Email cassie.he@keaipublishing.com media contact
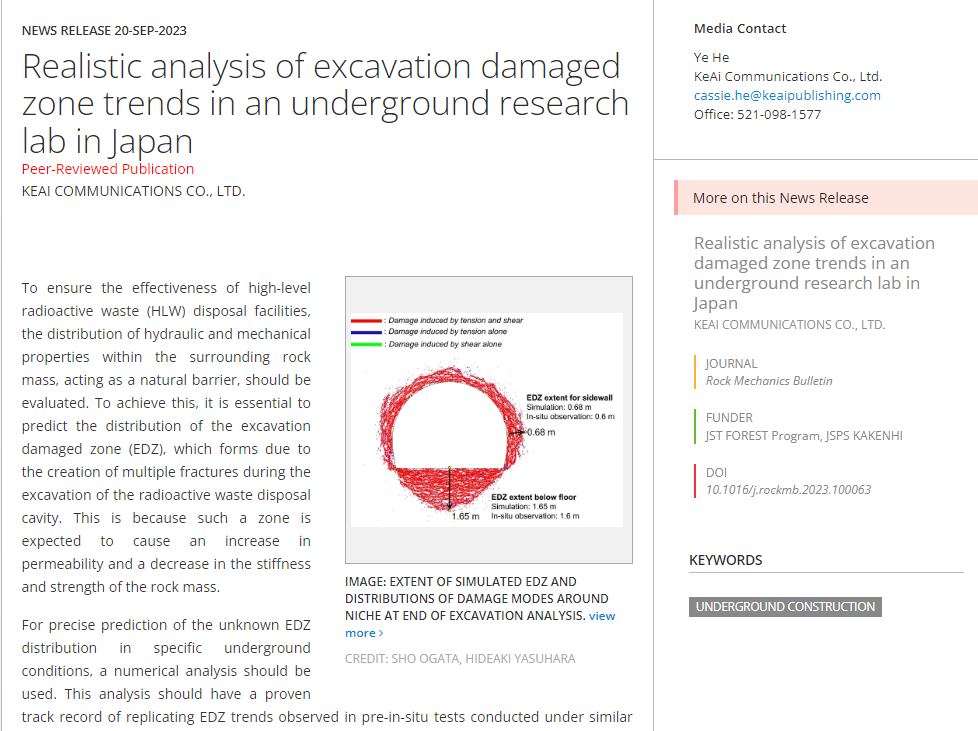Viewport: 978px width, 731px height. 787,96
